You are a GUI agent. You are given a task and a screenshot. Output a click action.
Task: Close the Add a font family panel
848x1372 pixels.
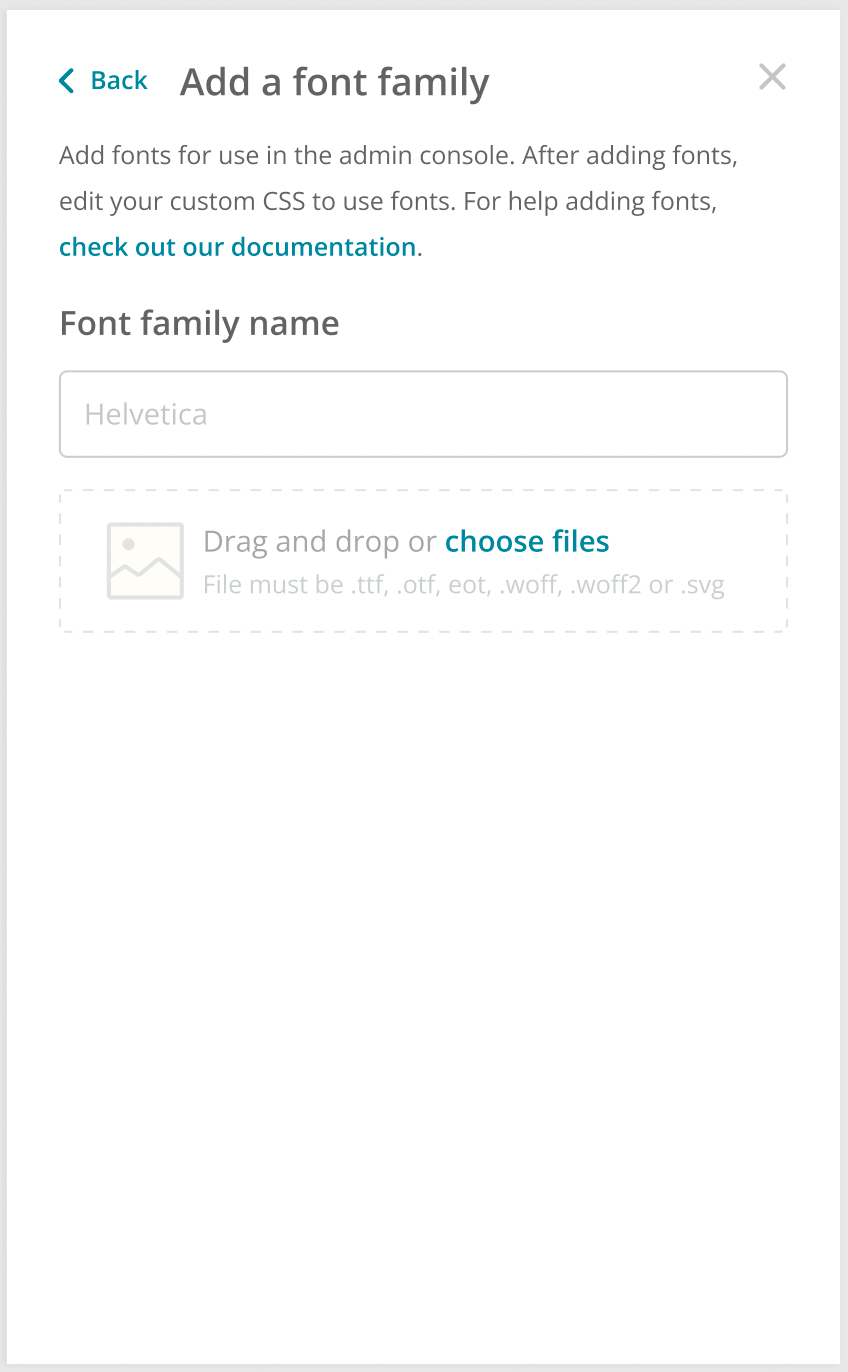click(x=772, y=77)
